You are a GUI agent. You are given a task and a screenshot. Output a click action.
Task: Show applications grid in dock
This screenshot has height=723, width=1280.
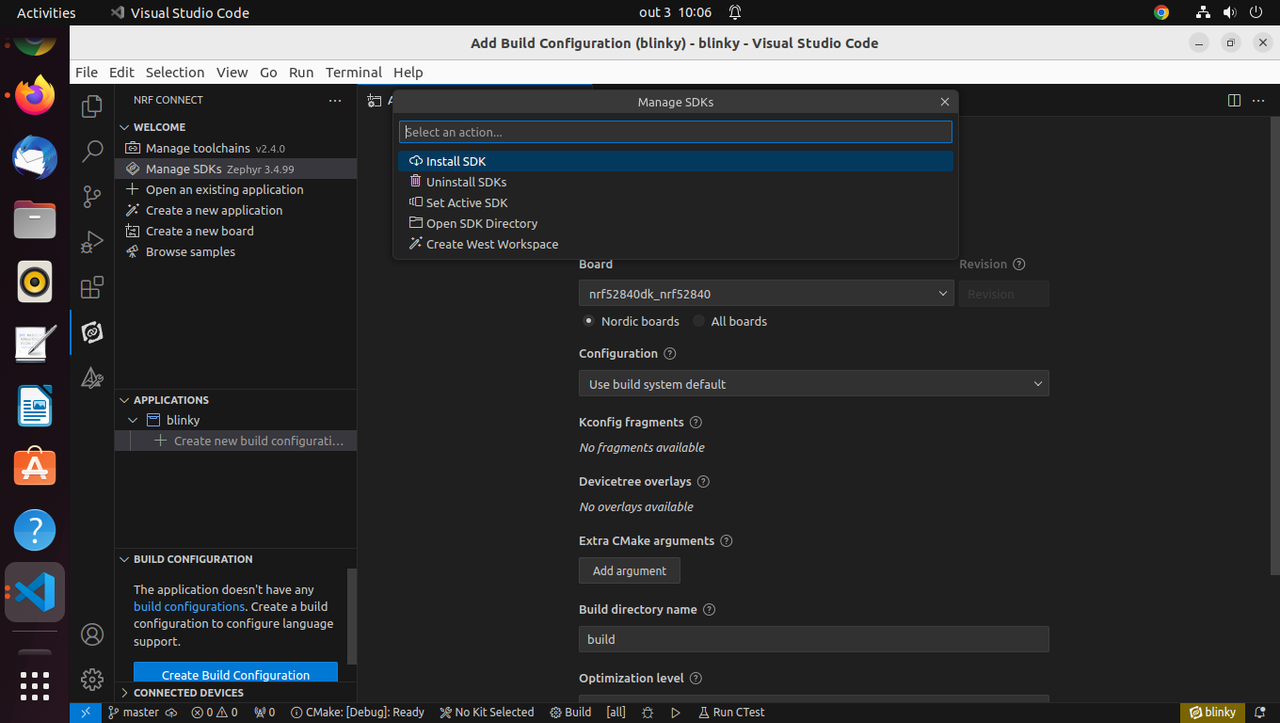(x=35, y=685)
